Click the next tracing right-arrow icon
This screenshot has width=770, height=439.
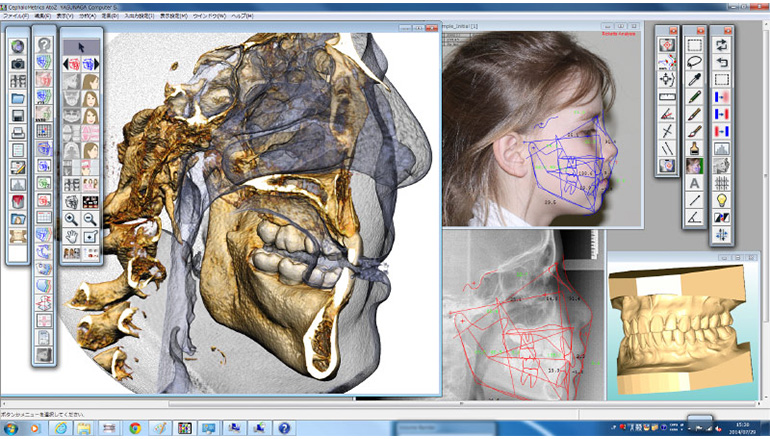pos(90,64)
